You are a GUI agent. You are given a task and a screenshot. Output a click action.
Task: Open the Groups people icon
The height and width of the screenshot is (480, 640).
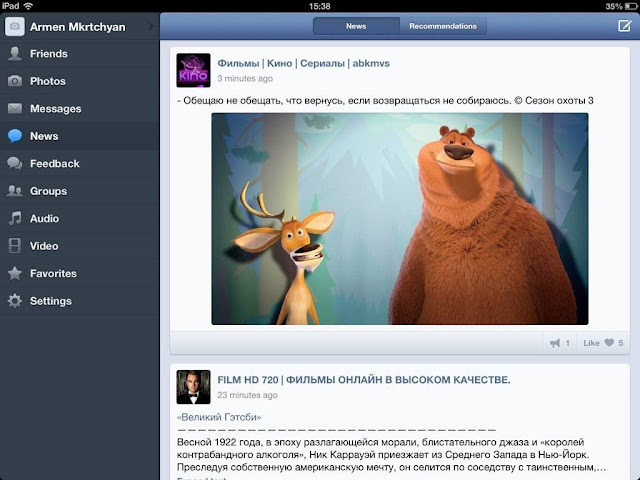[15, 191]
